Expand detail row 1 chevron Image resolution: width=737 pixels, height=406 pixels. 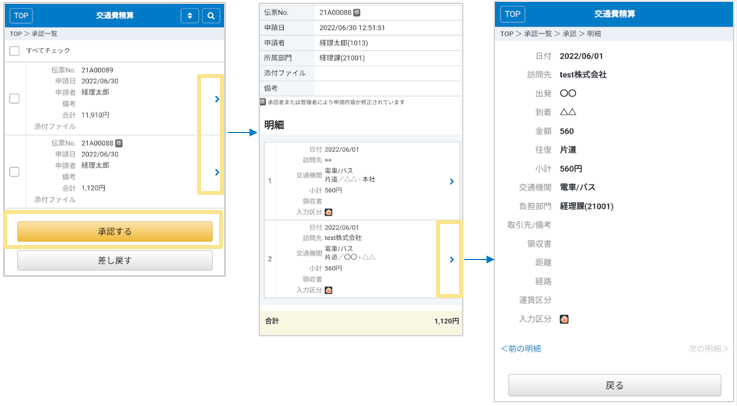click(x=451, y=181)
